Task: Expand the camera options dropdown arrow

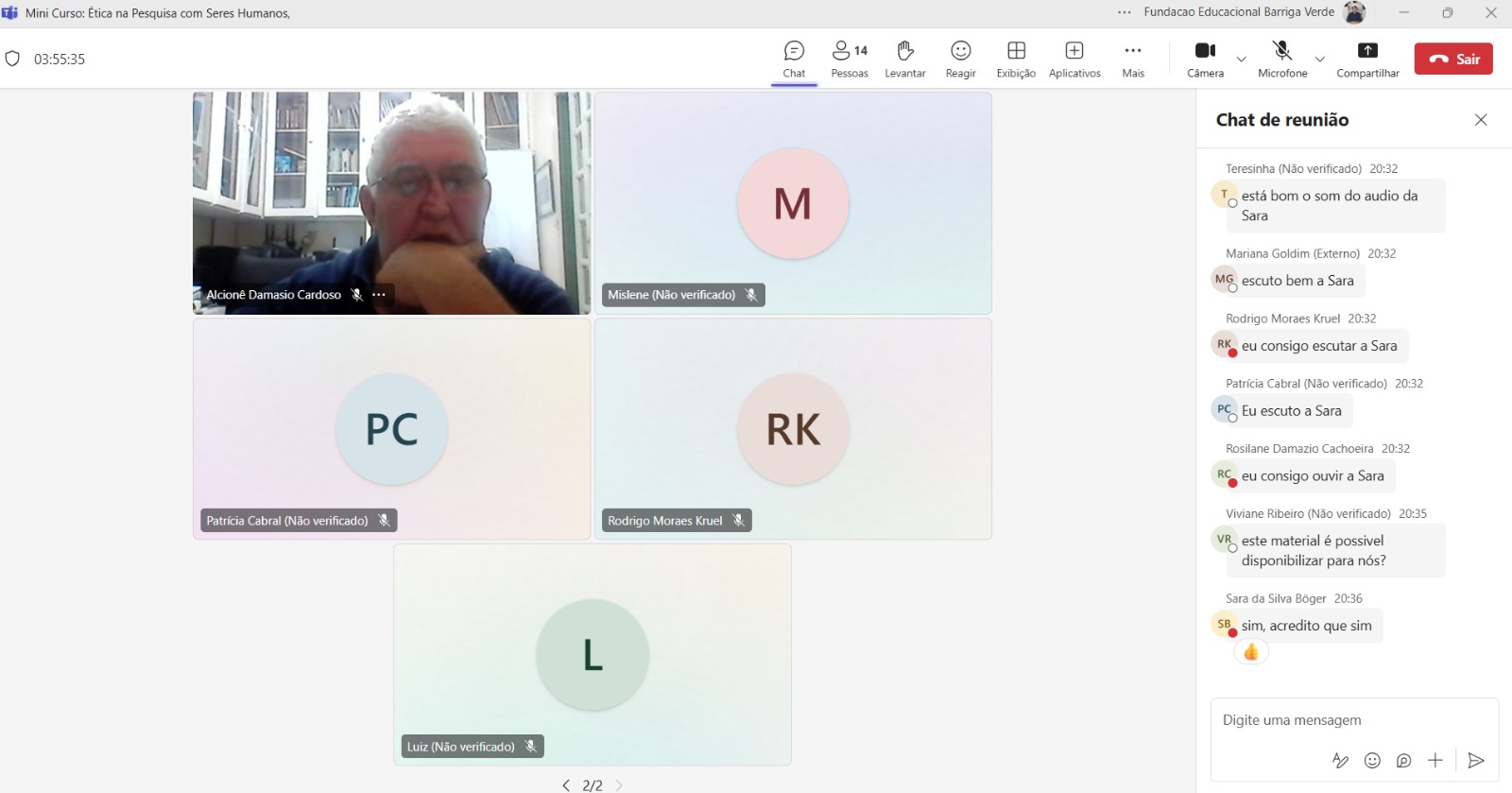Action: pyautogui.click(x=1242, y=59)
